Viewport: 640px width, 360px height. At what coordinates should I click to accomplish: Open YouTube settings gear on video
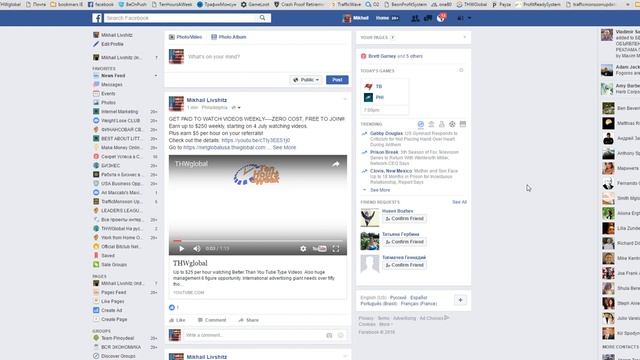(303, 249)
